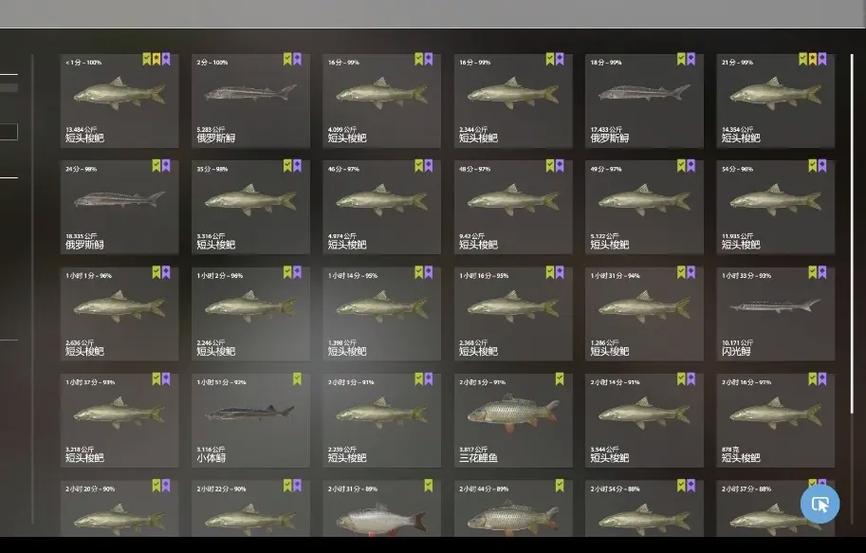Screen dimensions: 866x553
Task: Open the 俄罗斯鲟 18.335公斤 card
Action: (119, 207)
